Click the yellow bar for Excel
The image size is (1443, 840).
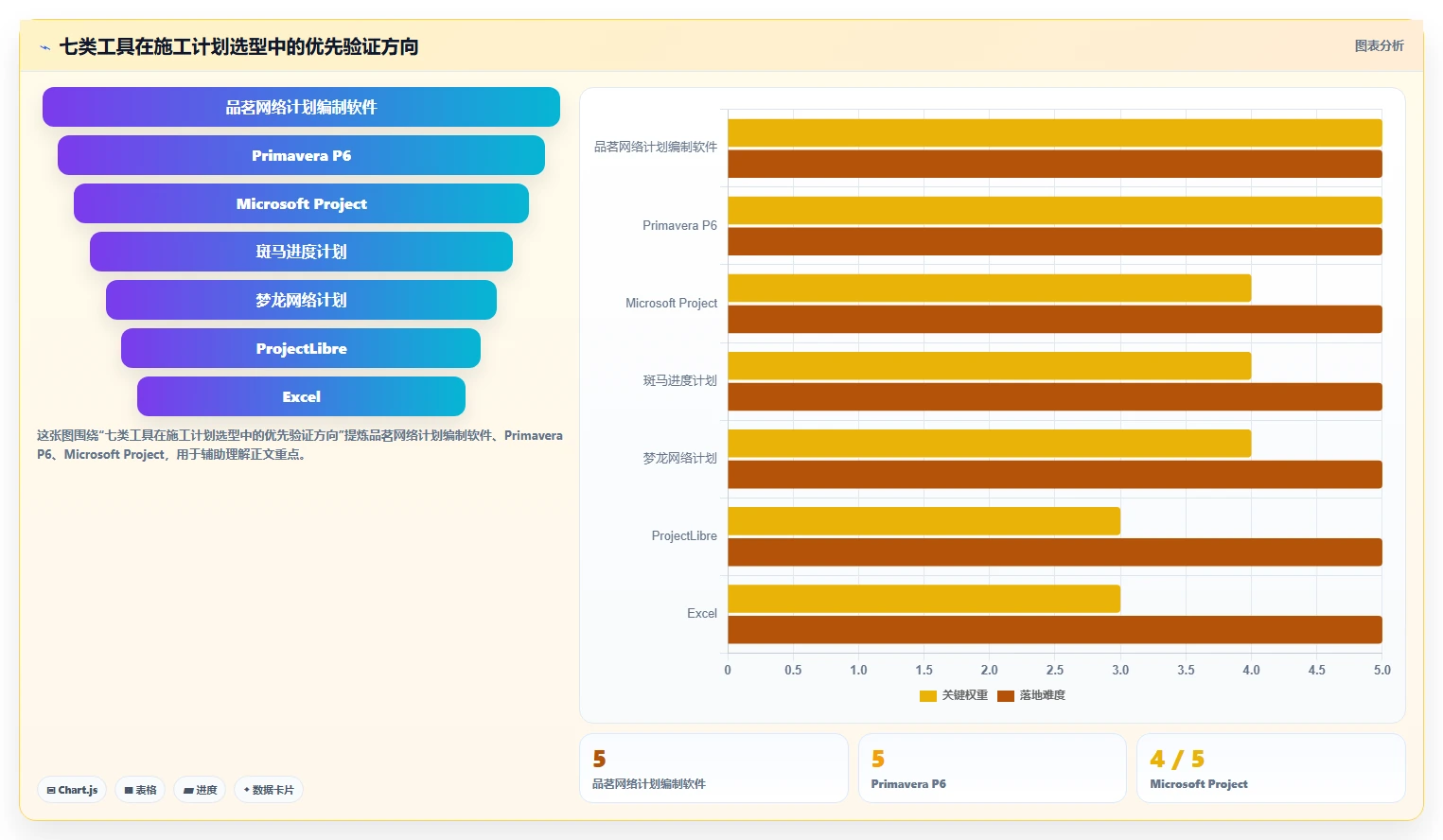click(924, 598)
